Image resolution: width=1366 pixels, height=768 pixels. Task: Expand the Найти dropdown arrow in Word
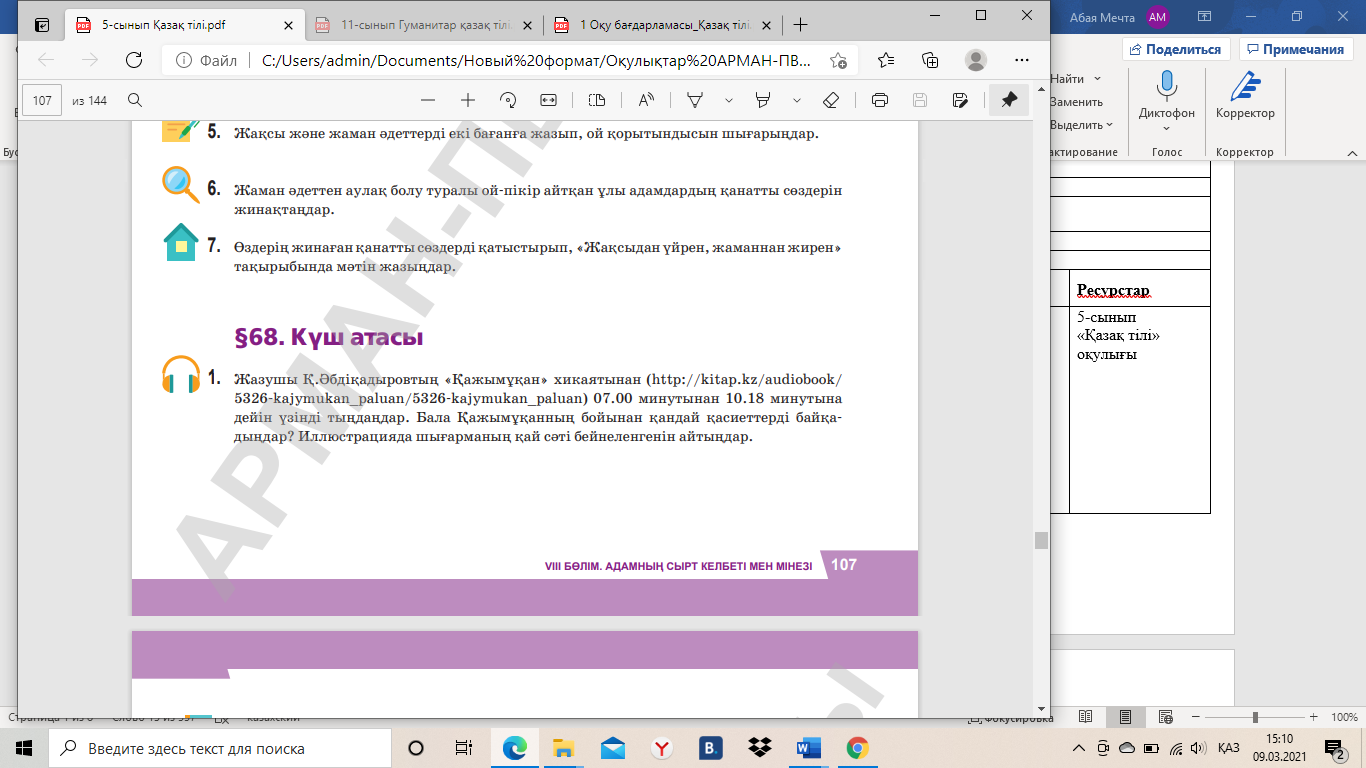[1097, 78]
